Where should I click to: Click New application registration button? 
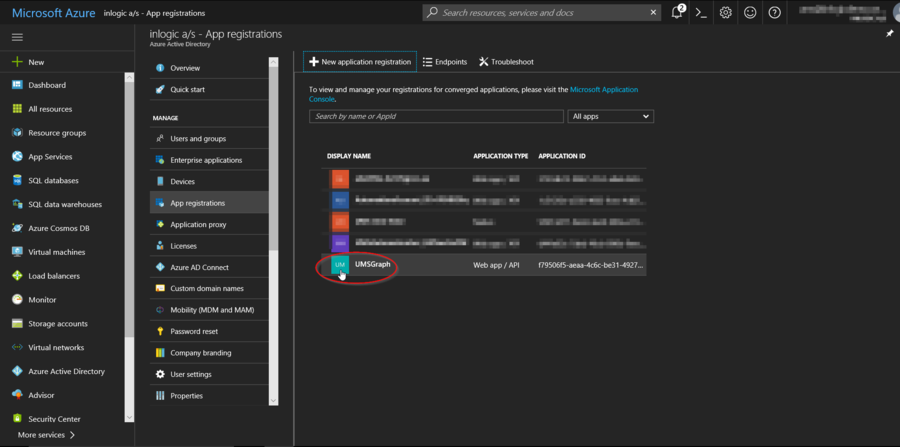click(x=360, y=62)
